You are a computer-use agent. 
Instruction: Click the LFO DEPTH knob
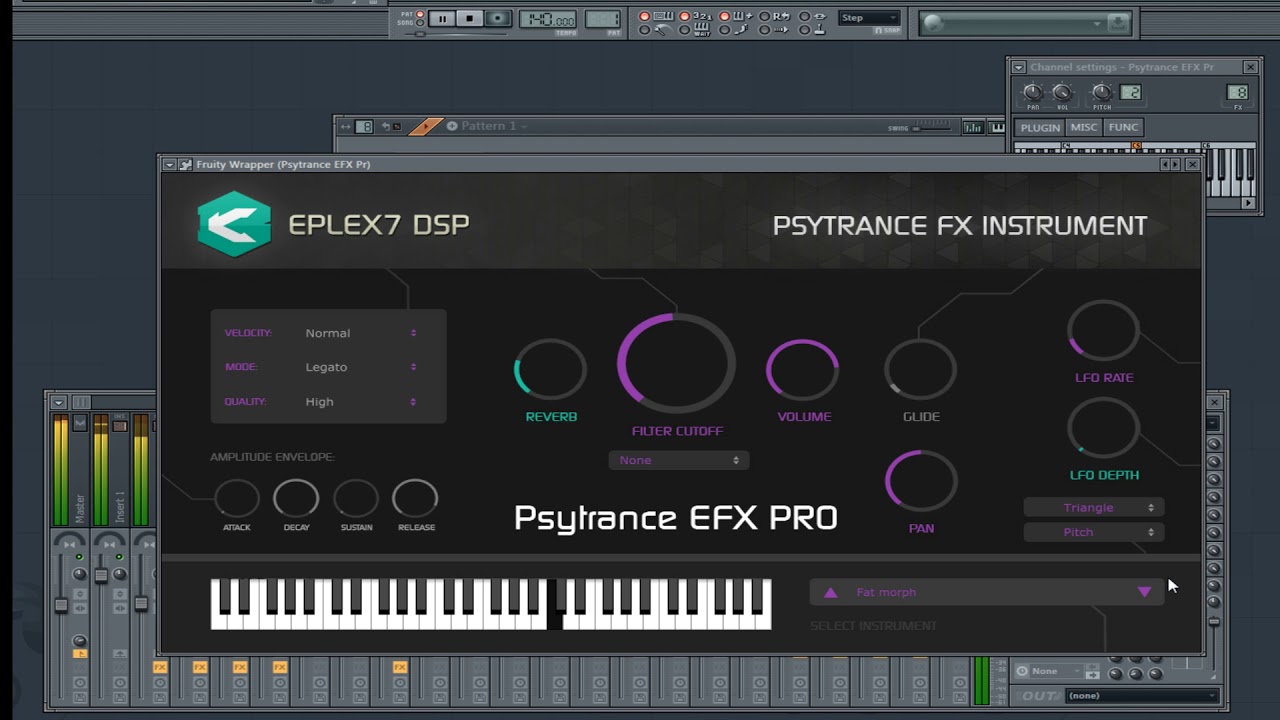1104,428
